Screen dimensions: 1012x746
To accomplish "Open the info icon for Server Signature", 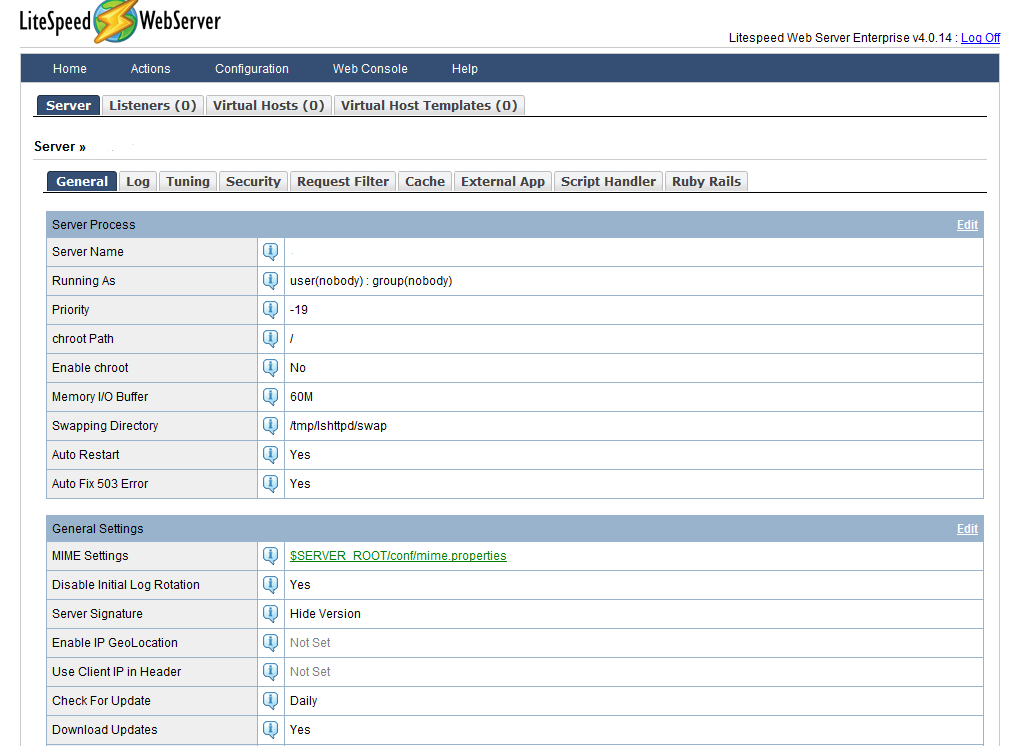I will (270, 614).
